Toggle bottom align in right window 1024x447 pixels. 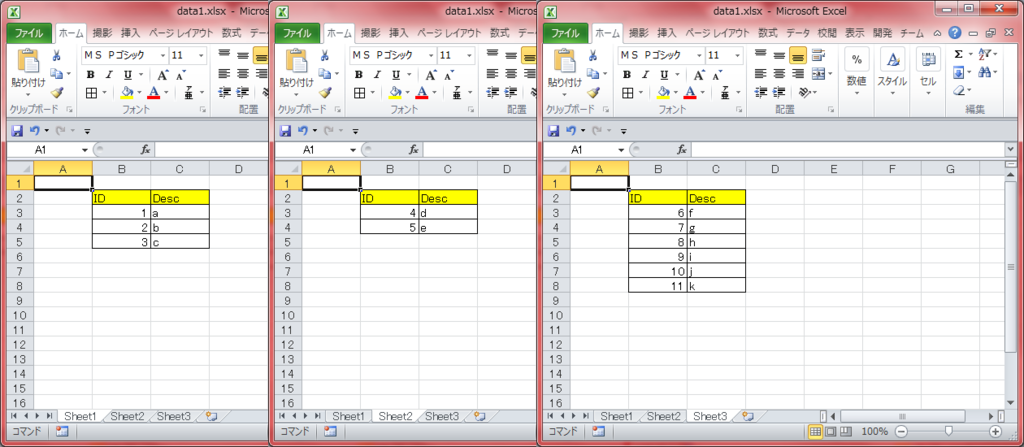[x=797, y=56]
